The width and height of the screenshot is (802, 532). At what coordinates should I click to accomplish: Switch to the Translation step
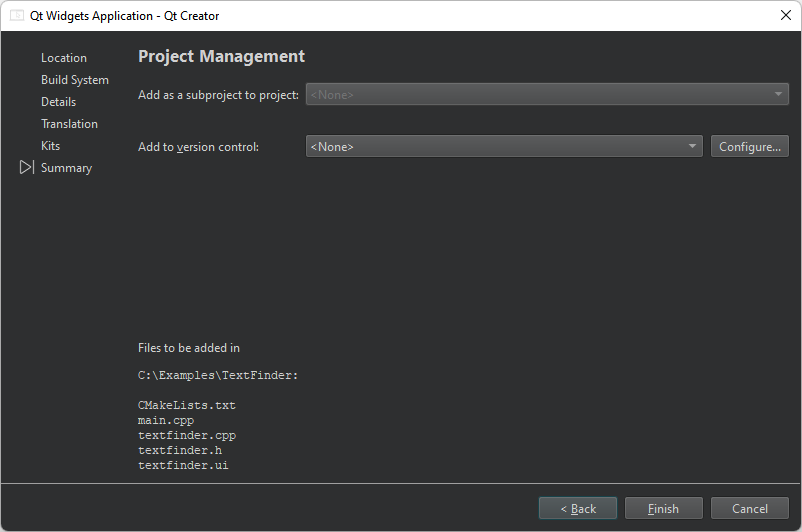69,124
